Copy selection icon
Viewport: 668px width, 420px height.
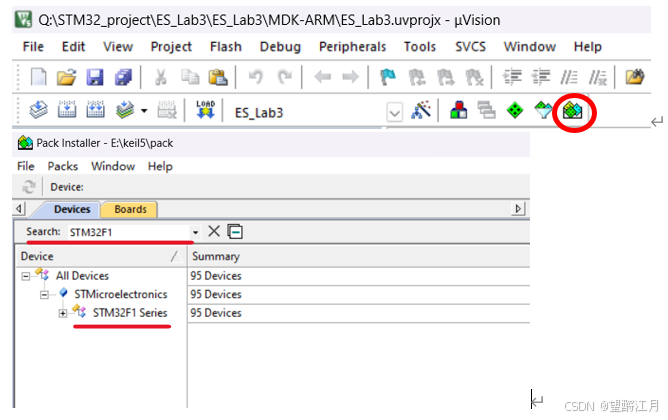190,77
